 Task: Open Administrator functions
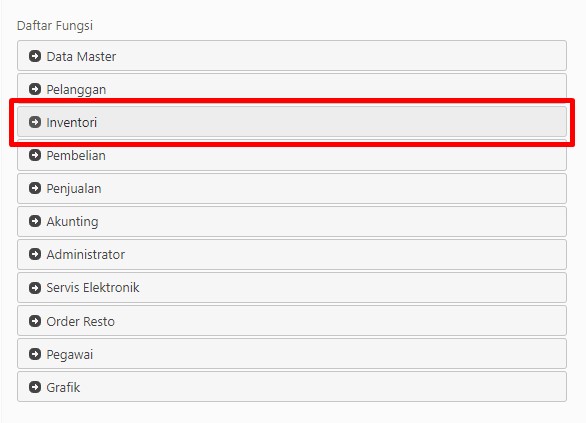point(292,254)
